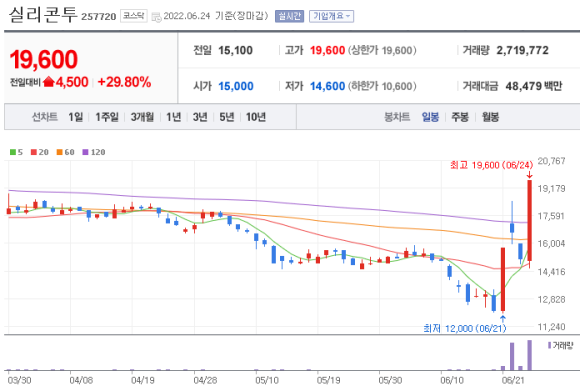Click the tall red candle on 06/24
The height and width of the screenshot is (391, 580).
[x=530, y=220]
